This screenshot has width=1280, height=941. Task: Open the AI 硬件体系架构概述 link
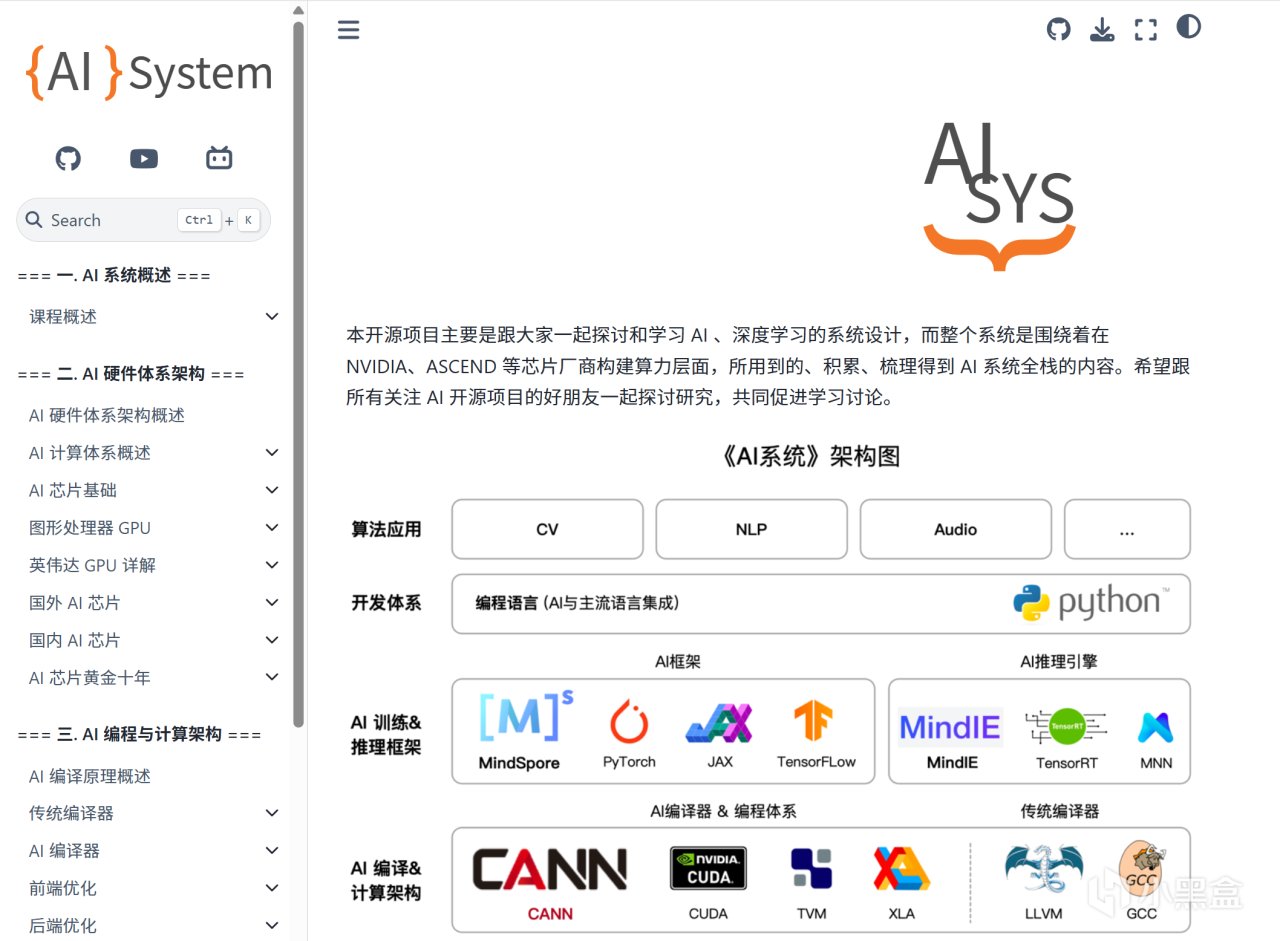tap(107, 415)
